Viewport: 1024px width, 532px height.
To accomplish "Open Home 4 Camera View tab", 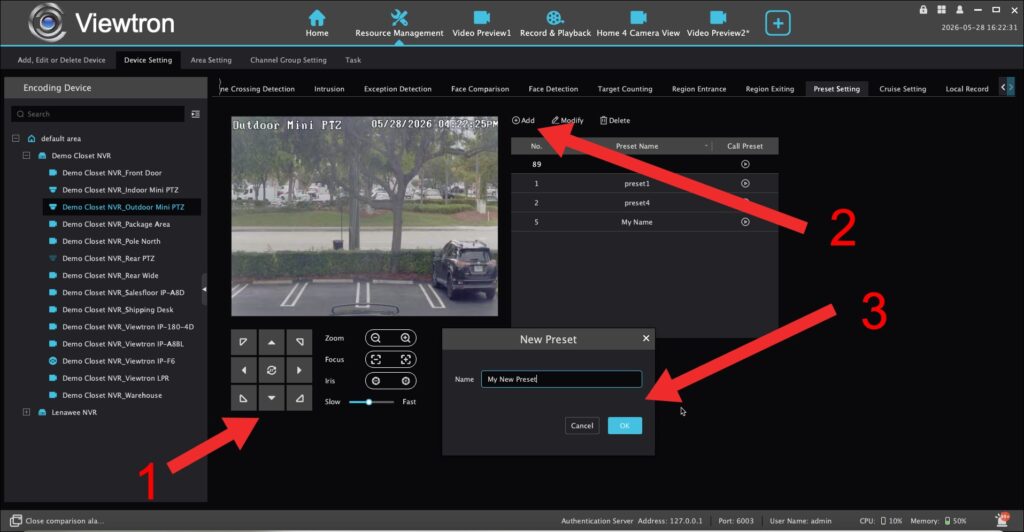I will [638, 23].
